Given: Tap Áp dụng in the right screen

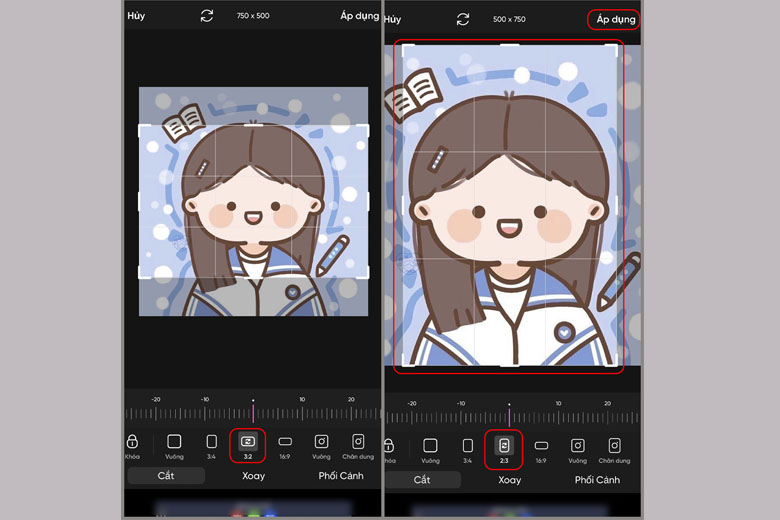Looking at the screenshot, I should pyautogui.click(x=614, y=19).
